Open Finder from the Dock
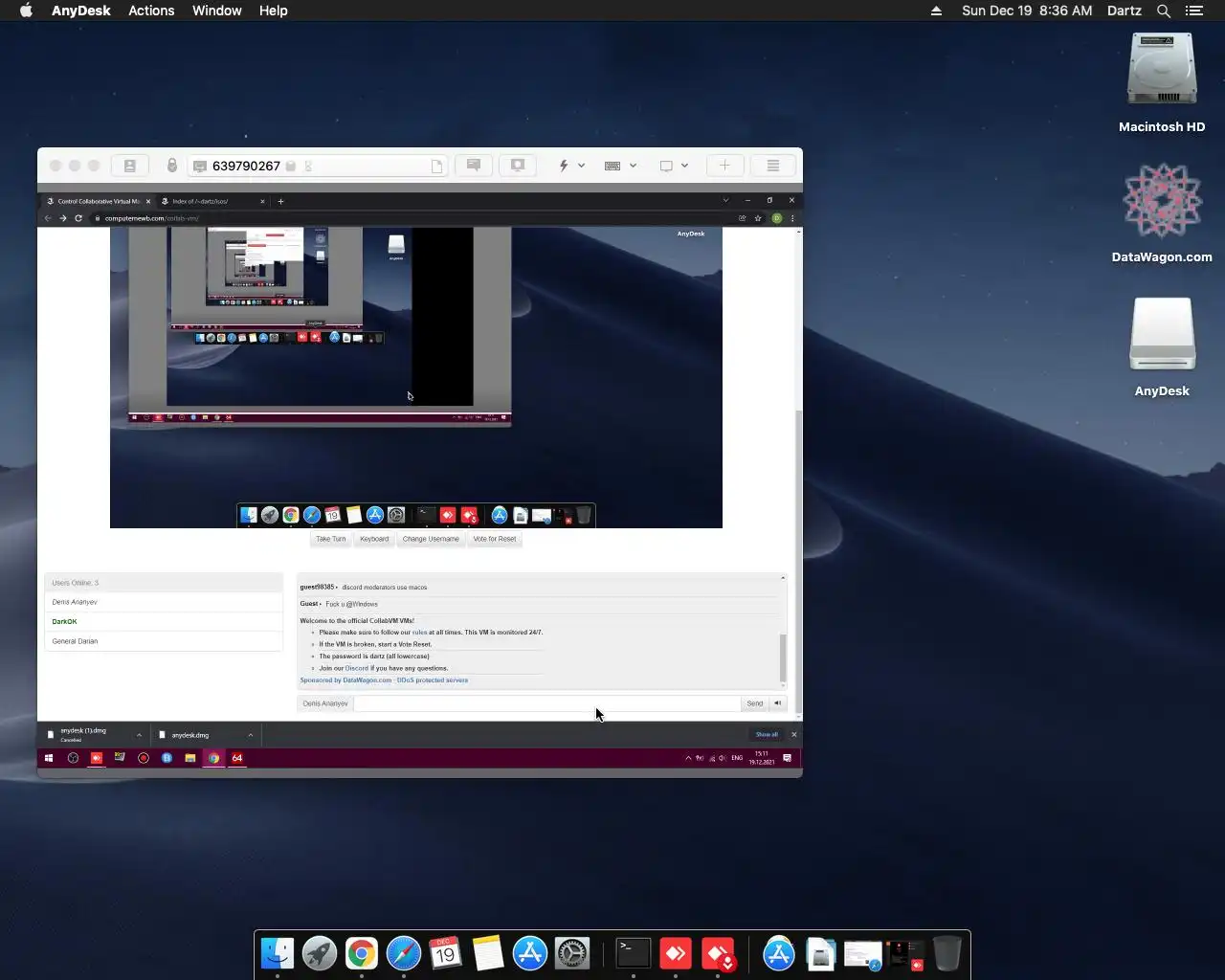Image resolution: width=1225 pixels, height=980 pixels. 278,953
